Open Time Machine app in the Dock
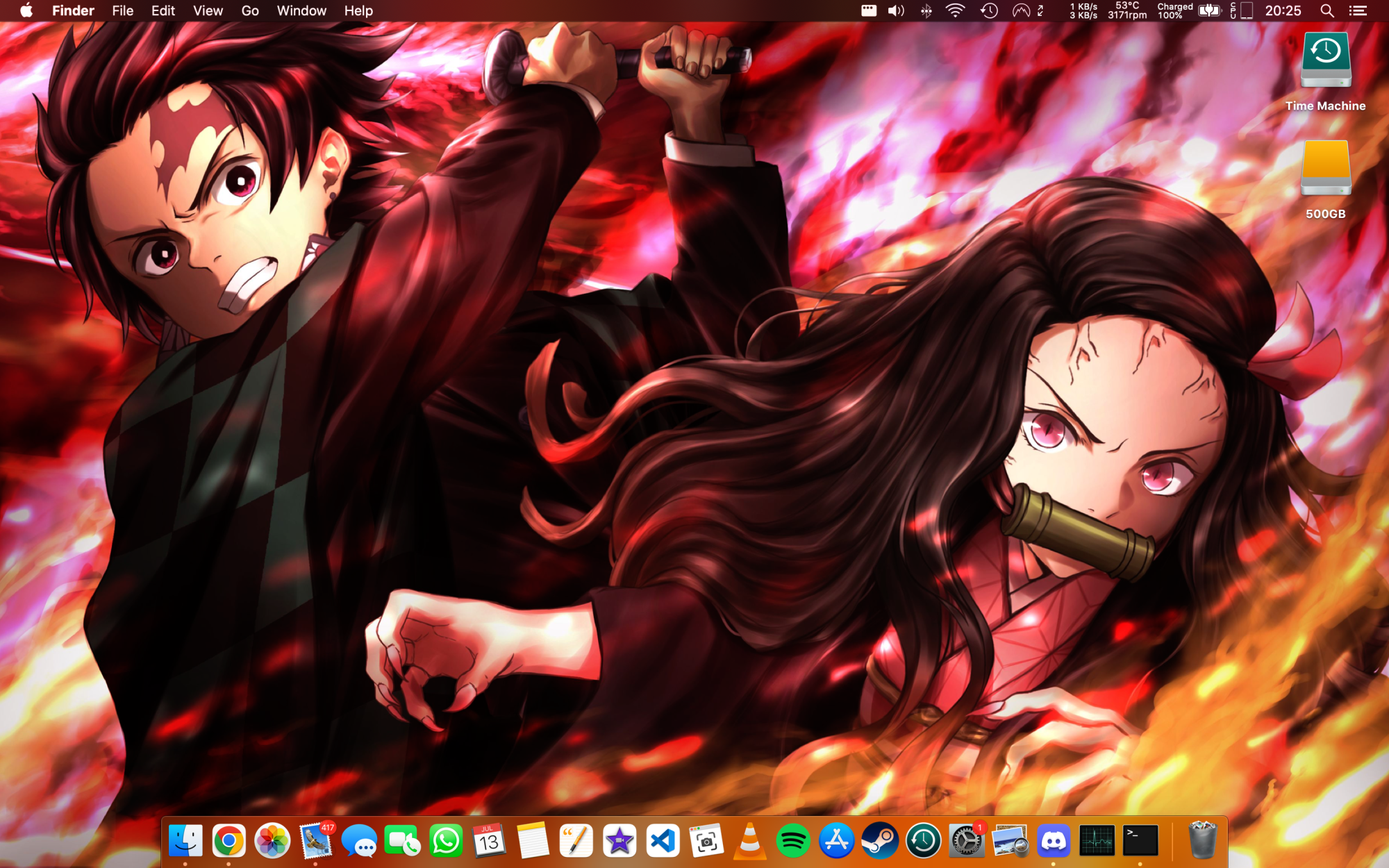This screenshot has width=1389, height=868. [923, 841]
